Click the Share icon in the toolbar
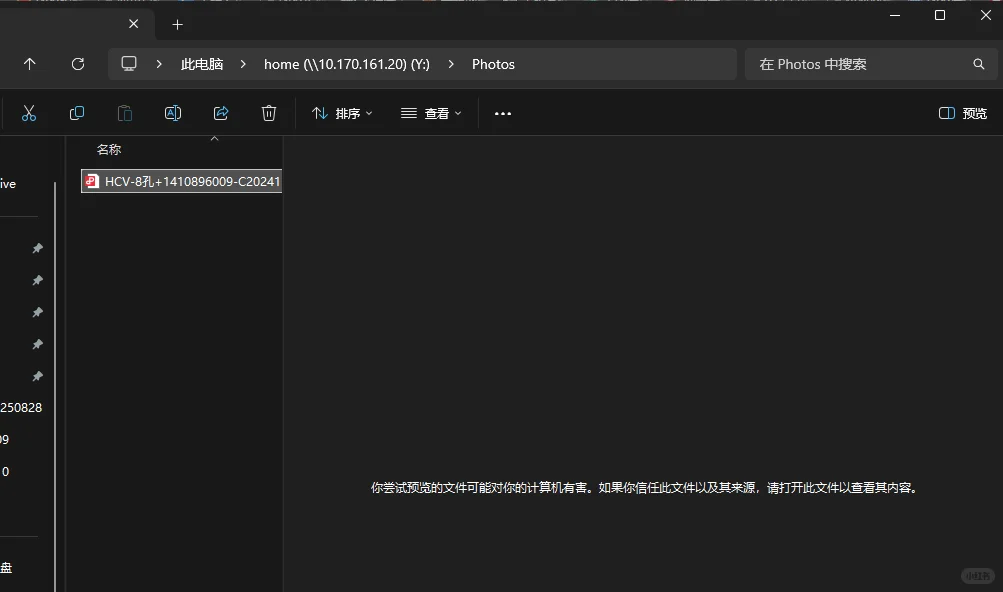The height and width of the screenshot is (592, 1003). [220, 113]
